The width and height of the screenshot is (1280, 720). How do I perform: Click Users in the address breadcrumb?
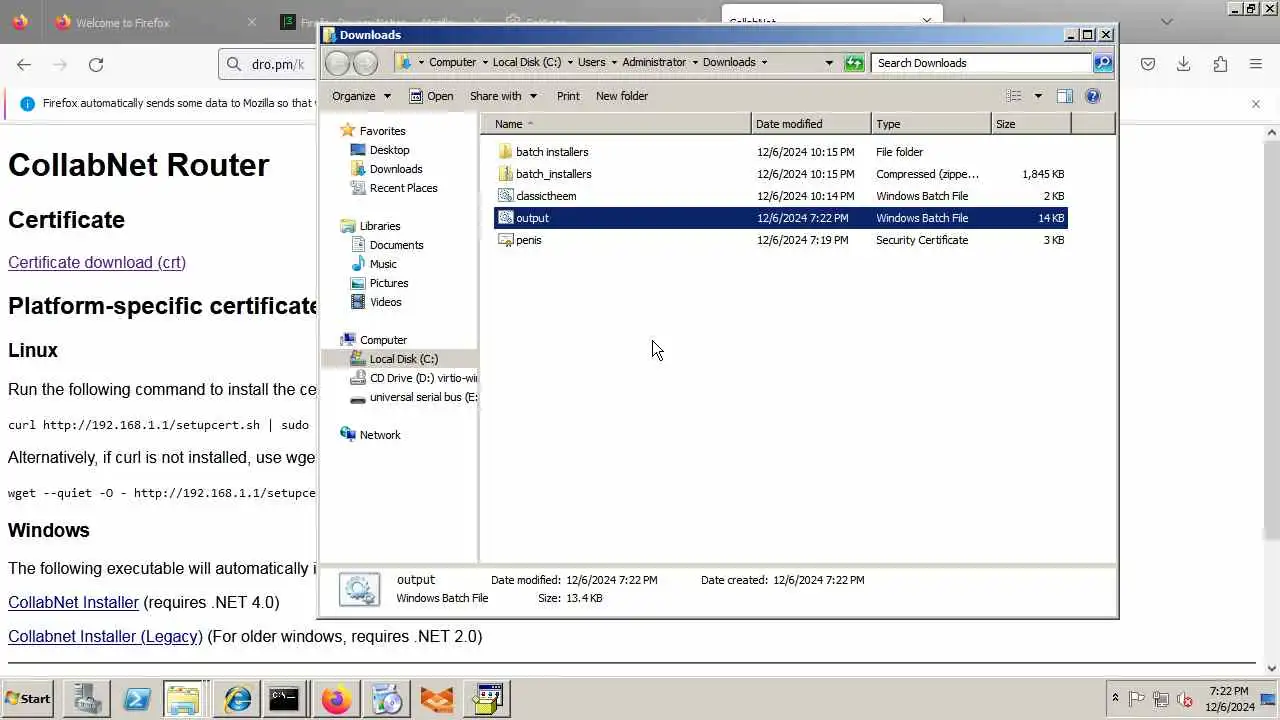tap(592, 62)
